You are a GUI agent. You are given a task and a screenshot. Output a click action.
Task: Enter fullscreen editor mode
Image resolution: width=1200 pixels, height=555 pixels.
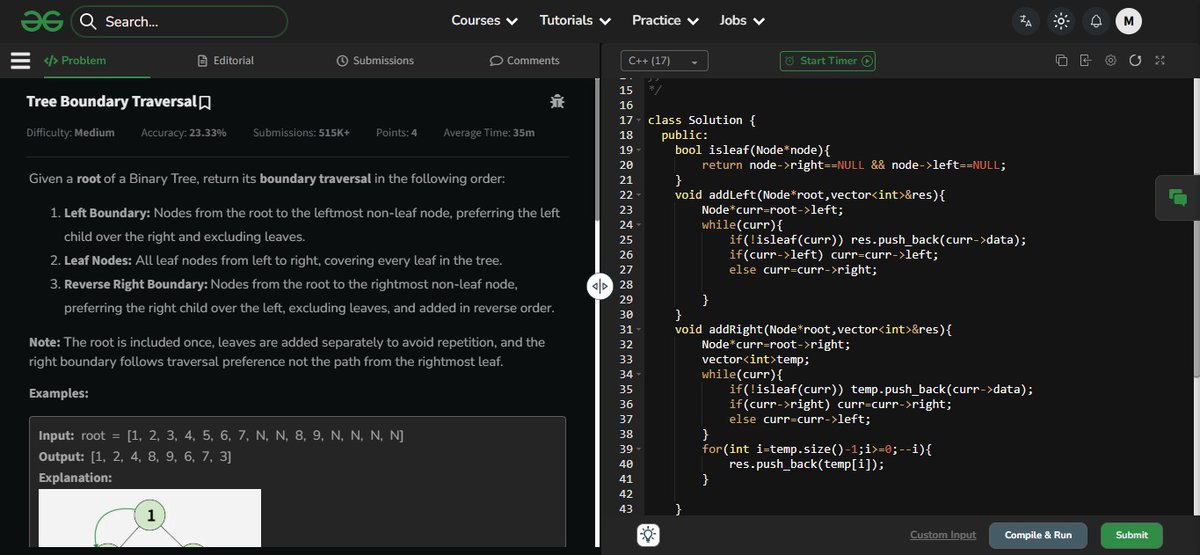1160,61
